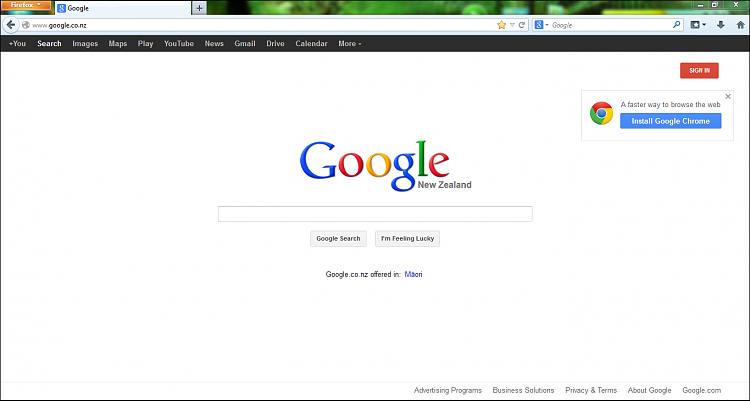The width and height of the screenshot is (750, 401).
Task: Click the site identity globe icon
Action: click(26, 25)
